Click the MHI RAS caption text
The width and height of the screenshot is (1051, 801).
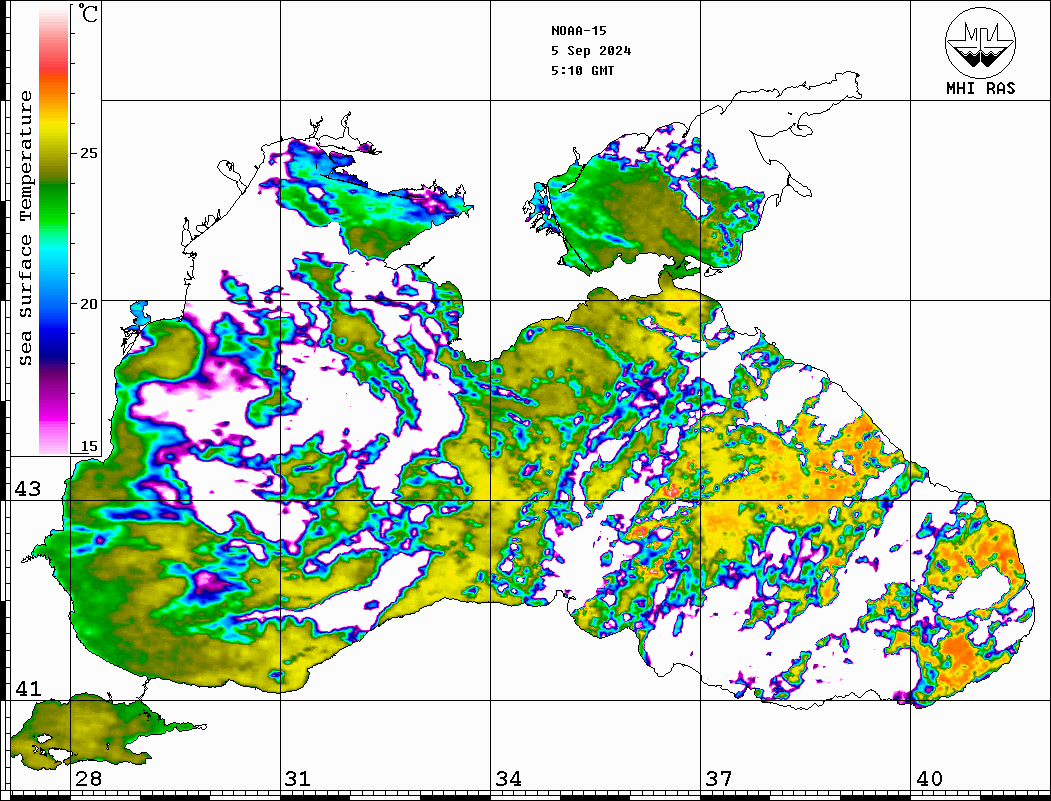tap(981, 88)
